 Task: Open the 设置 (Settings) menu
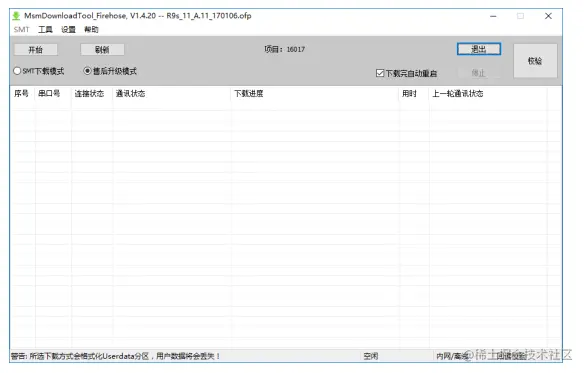coord(68,29)
